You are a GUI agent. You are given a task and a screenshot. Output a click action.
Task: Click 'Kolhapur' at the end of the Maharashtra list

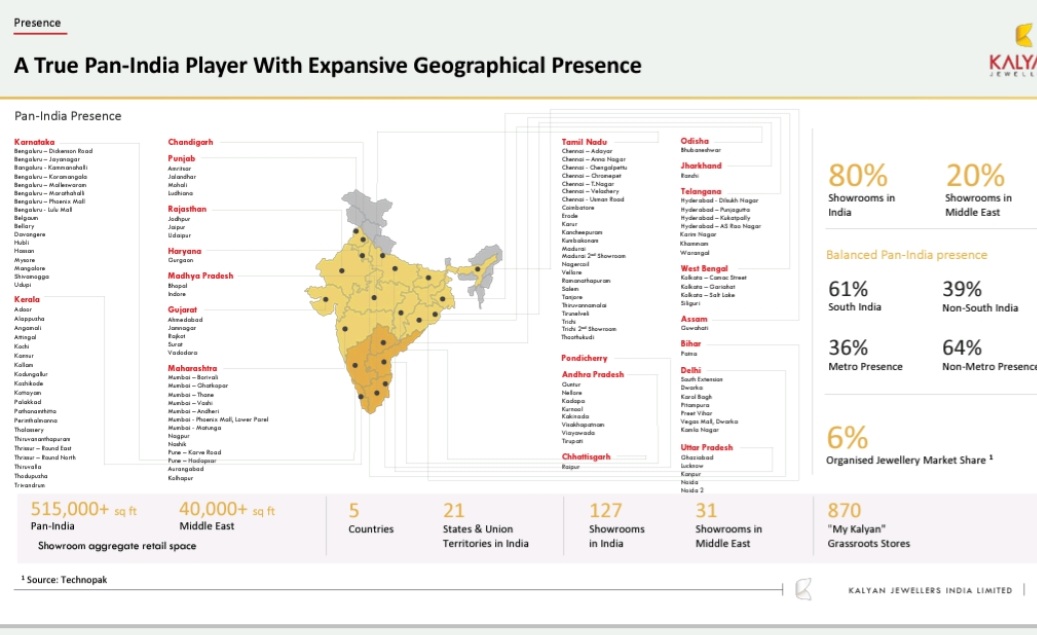coord(181,478)
